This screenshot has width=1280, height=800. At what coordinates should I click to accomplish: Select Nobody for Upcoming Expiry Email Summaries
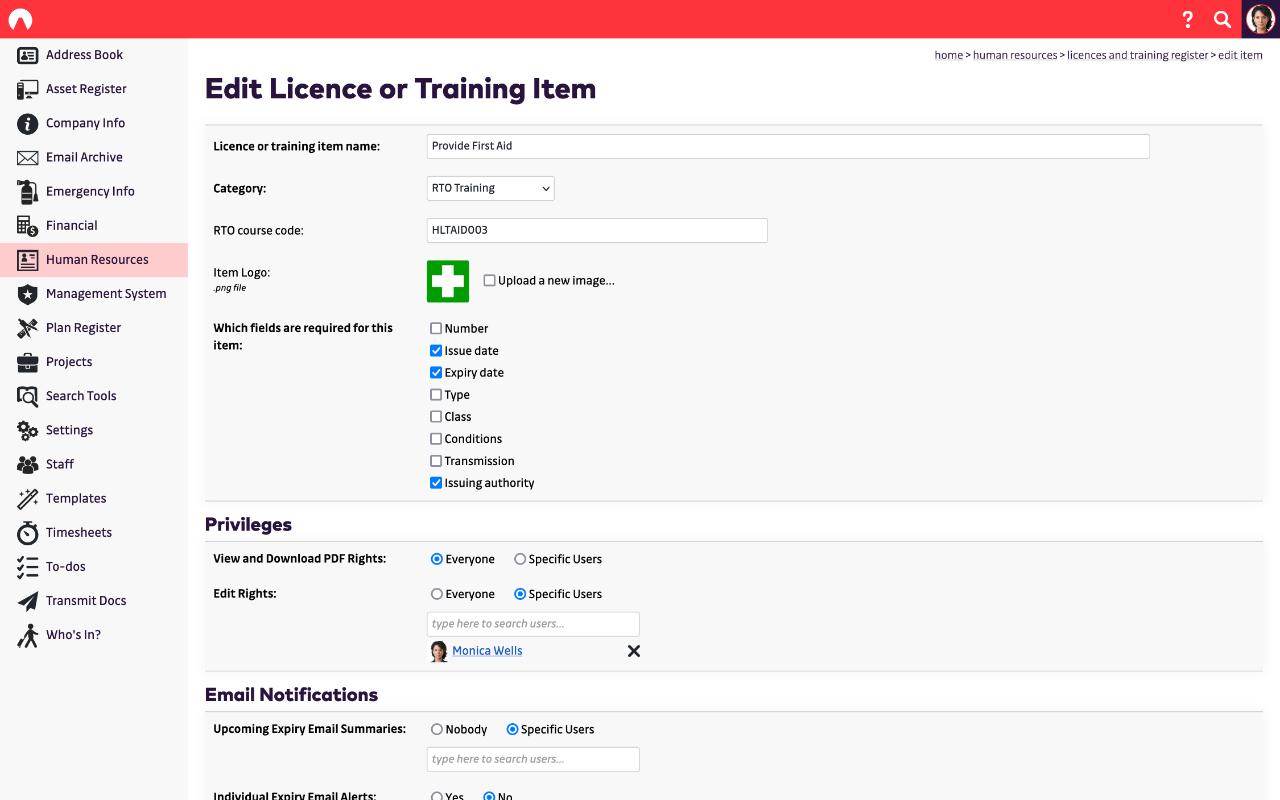pos(436,729)
